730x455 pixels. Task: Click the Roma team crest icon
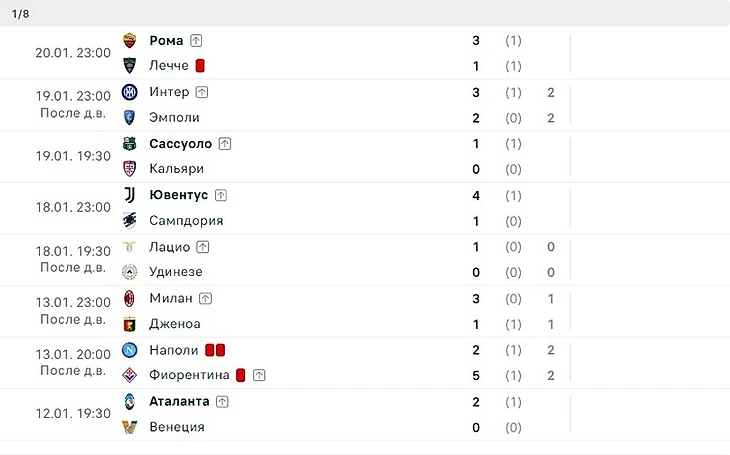[x=129, y=41]
